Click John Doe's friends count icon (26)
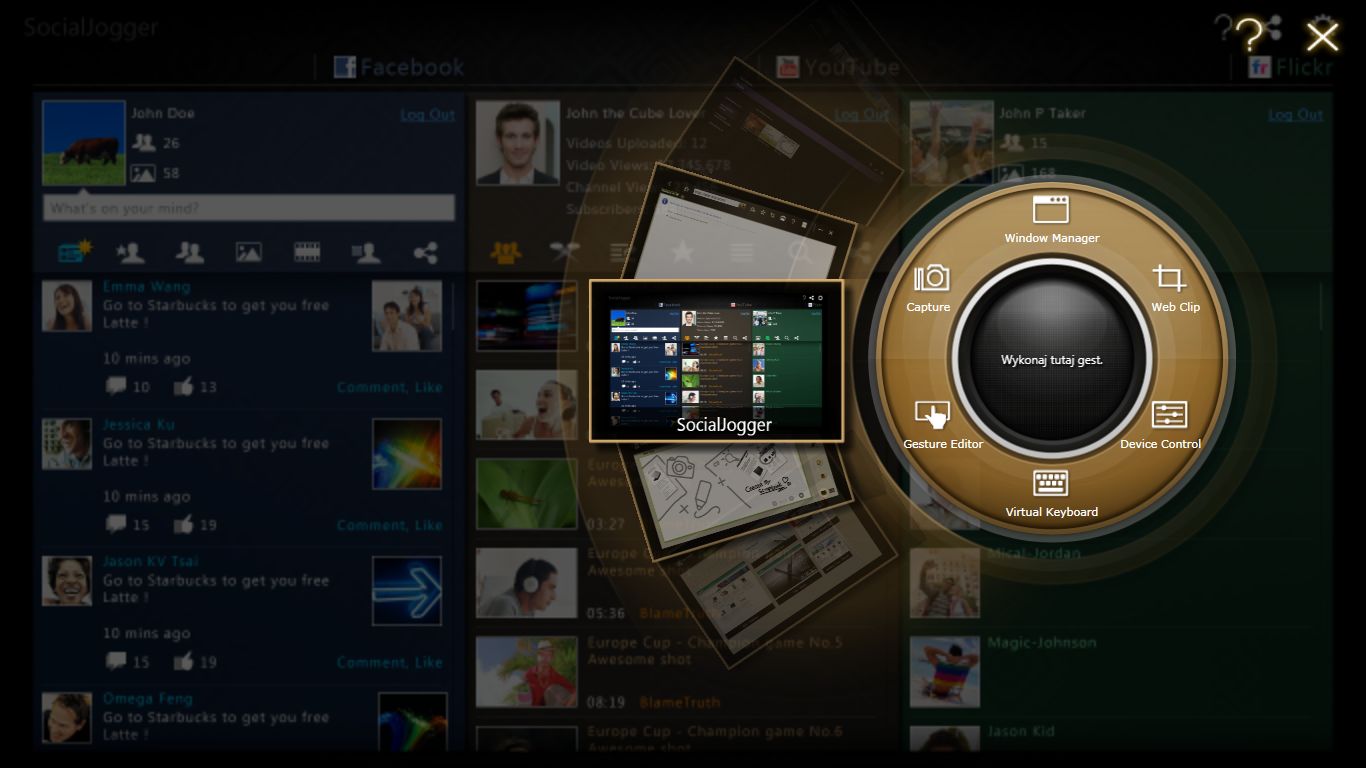 click(x=143, y=143)
